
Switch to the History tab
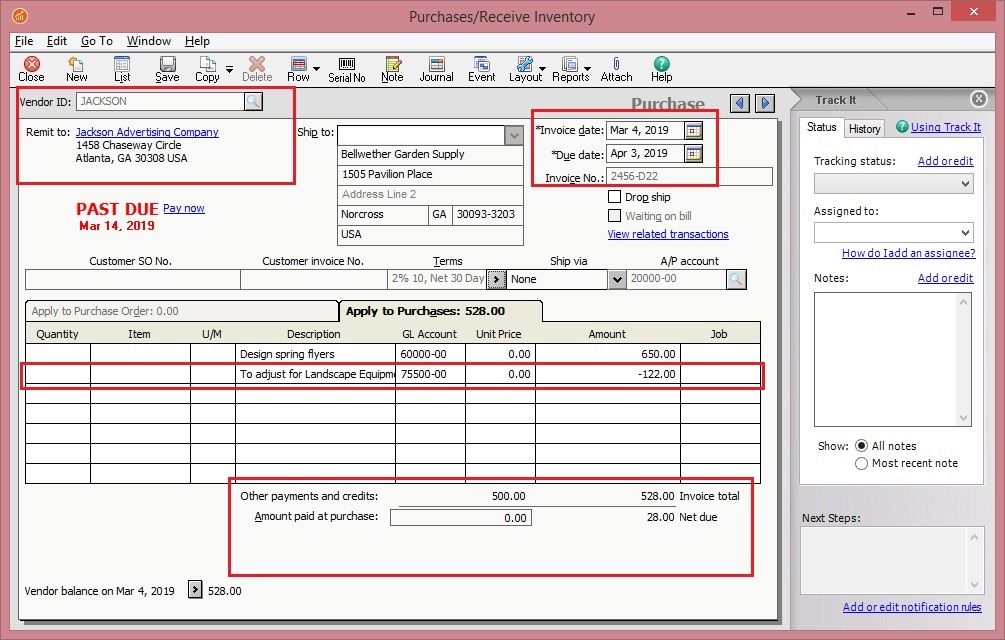click(x=864, y=129)
